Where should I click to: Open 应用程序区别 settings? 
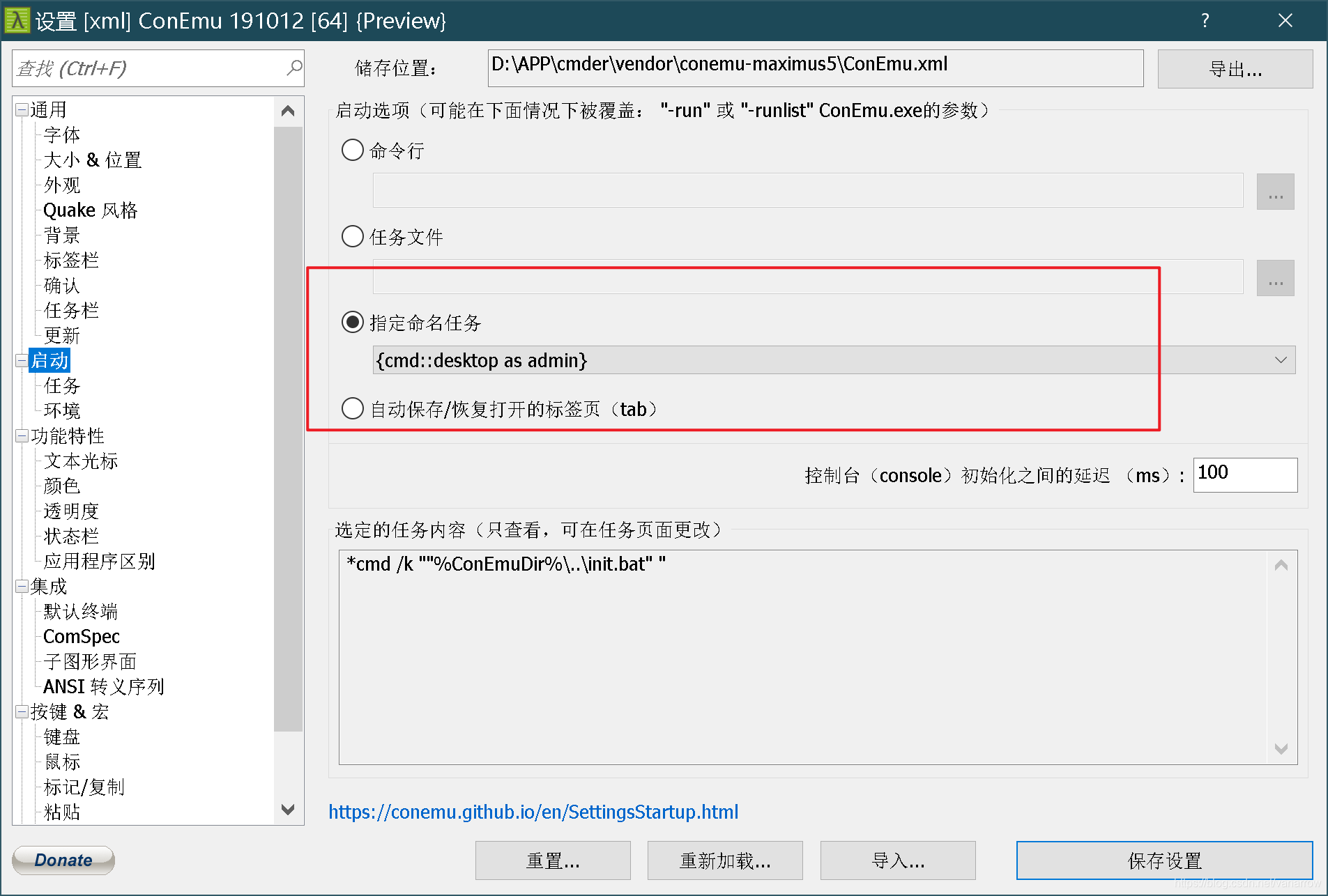tap(99, 561)
